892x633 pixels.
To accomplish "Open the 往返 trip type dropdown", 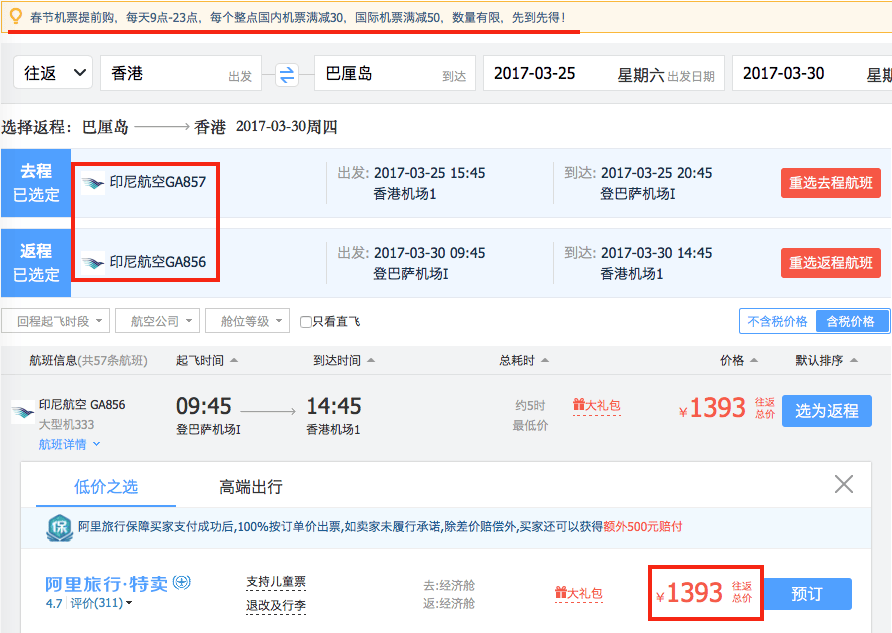I will click(x=53, y=73).
